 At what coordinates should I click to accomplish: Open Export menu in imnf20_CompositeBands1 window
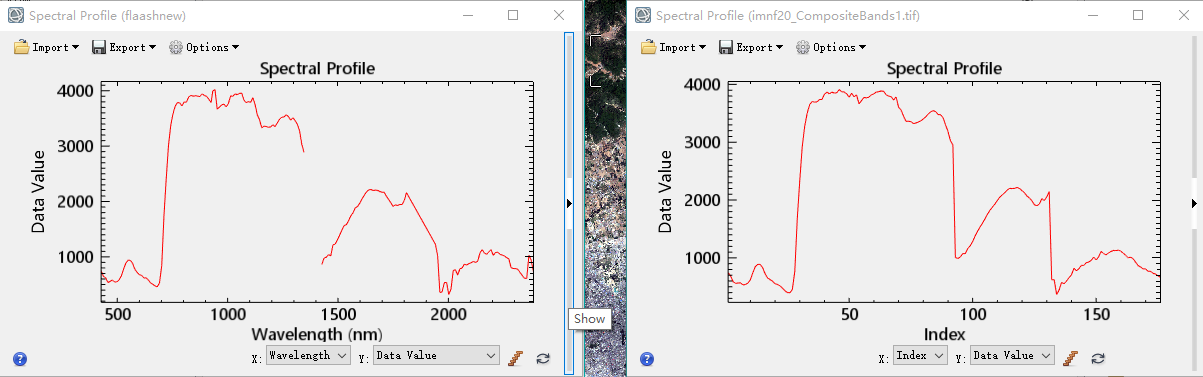click(x=750, y=47)
